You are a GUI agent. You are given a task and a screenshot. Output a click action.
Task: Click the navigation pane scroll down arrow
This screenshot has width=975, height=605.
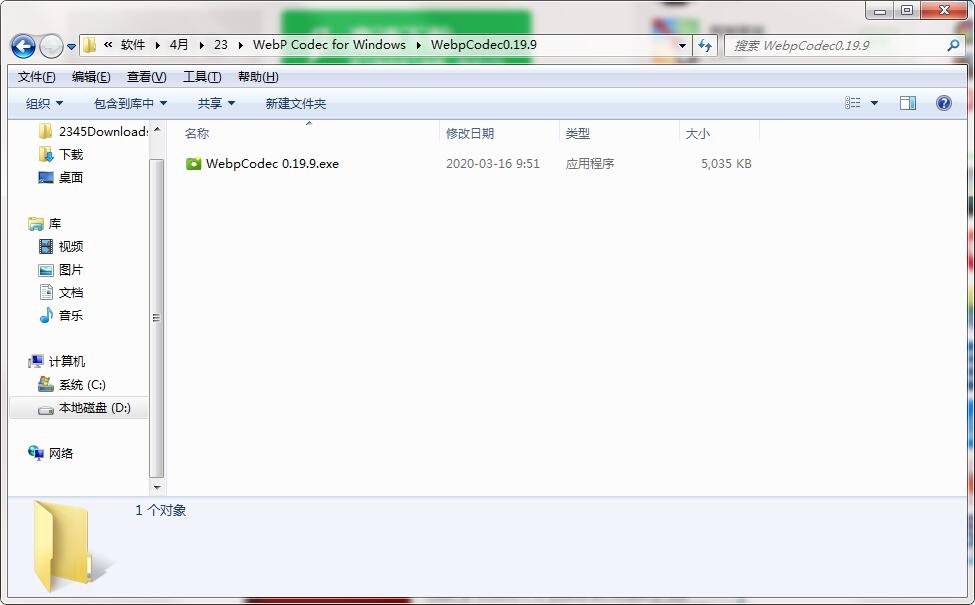[x=157, y=487]
